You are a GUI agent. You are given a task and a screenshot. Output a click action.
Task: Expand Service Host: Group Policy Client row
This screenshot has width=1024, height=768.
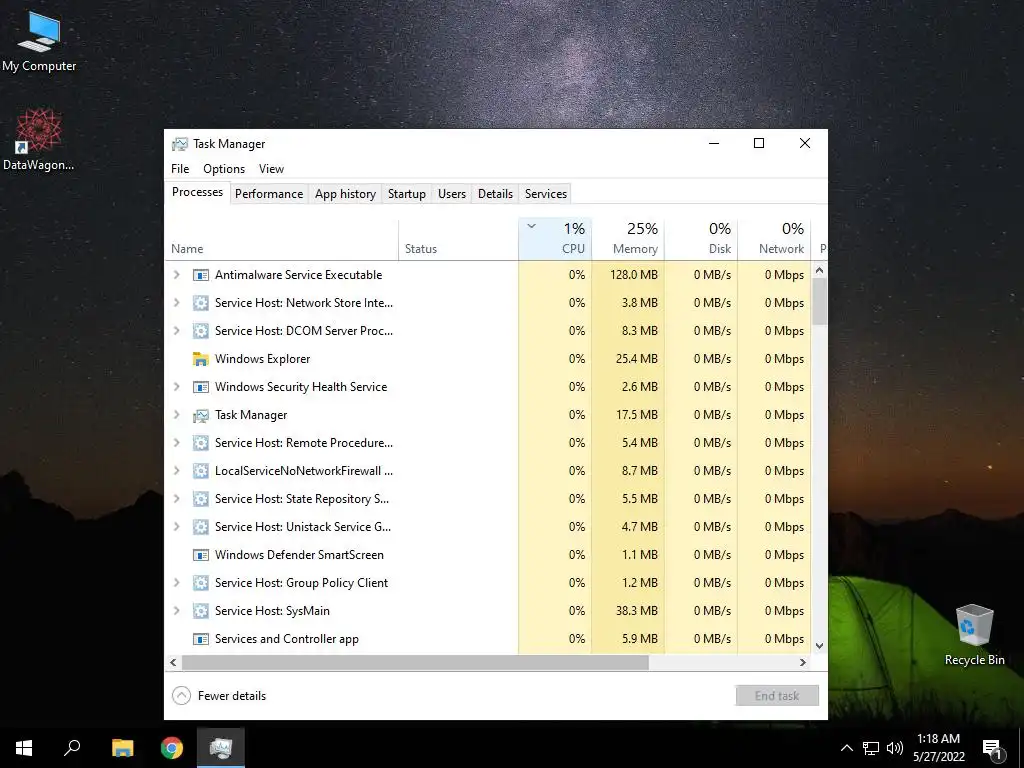tap(176, 583)
